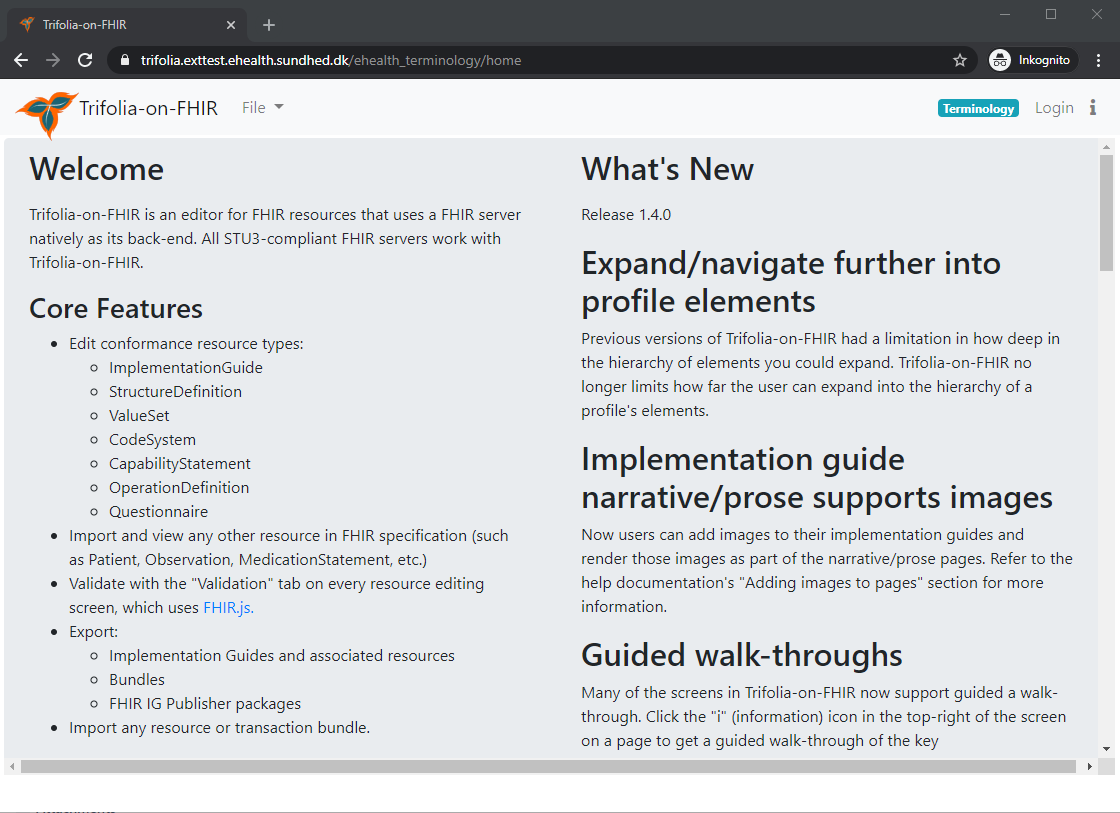Image resolution: width=1120 pixels, height=813 pixels.
Task: Open the Chrome three-dot menu
Action: pos(1099,60)
